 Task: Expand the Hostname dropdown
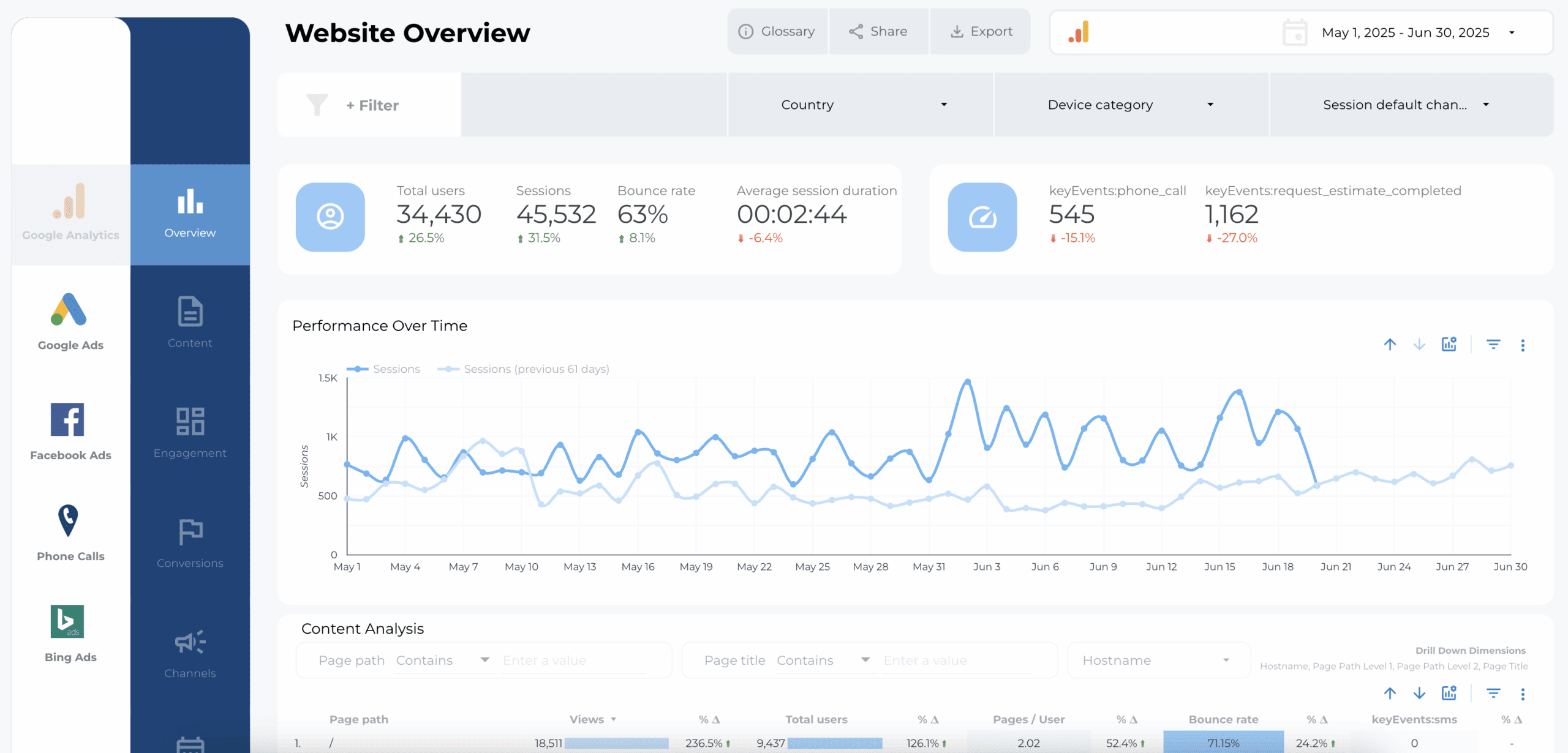pos(1158,661)
